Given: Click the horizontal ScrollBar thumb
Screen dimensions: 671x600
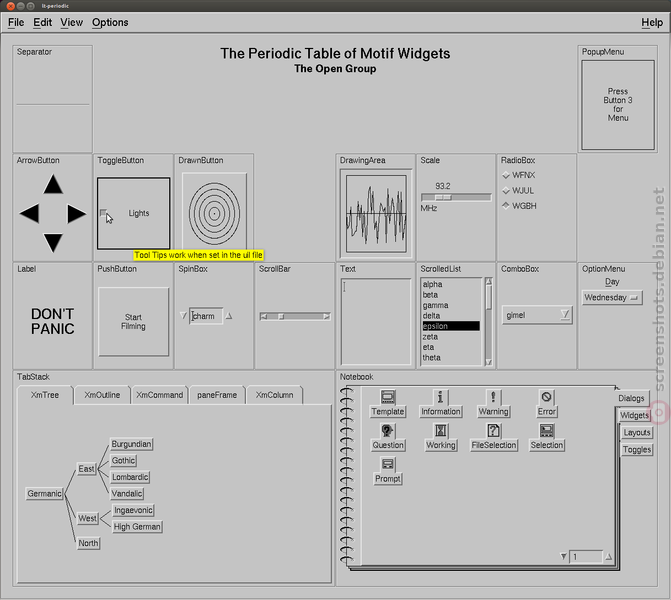Looking at the screenshot, I should click(281, 316).
